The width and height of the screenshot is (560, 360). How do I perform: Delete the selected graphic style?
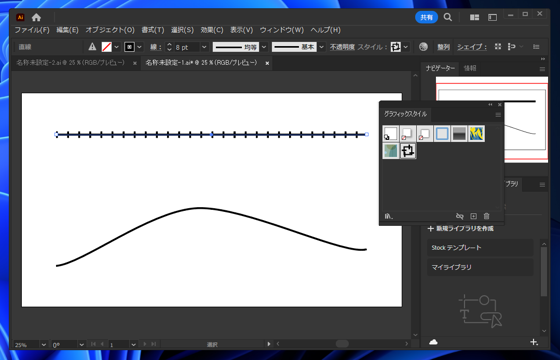click(x=486, y=216)
